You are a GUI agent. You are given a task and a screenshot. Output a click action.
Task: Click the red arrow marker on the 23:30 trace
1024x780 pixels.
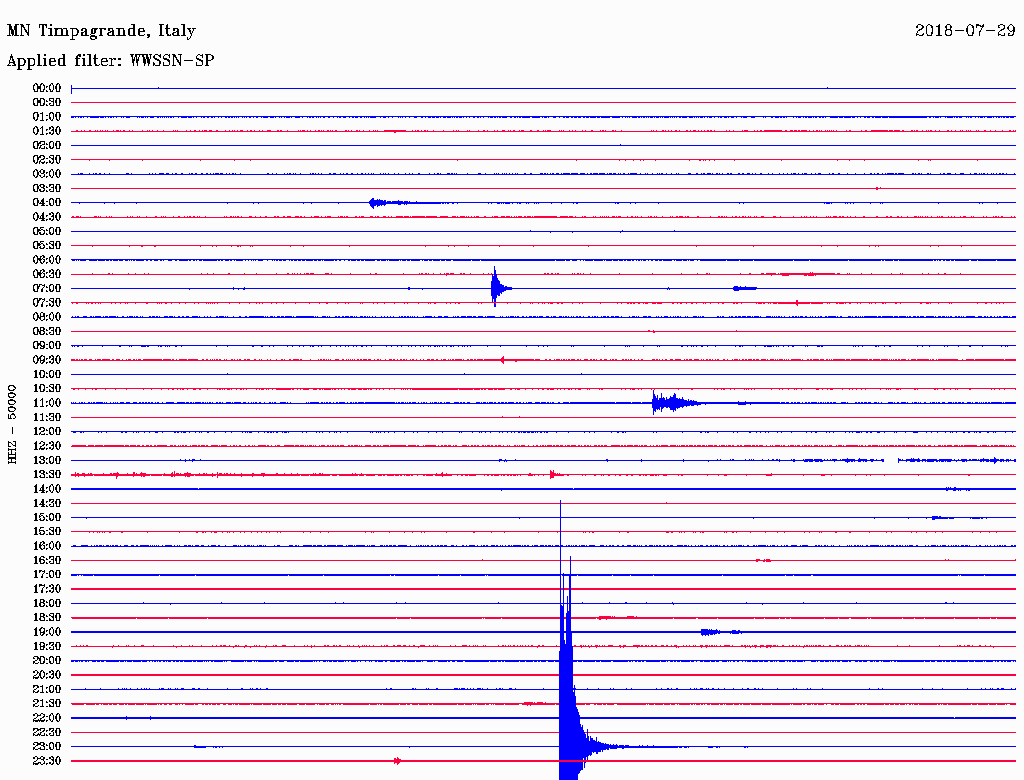(398, 761)
